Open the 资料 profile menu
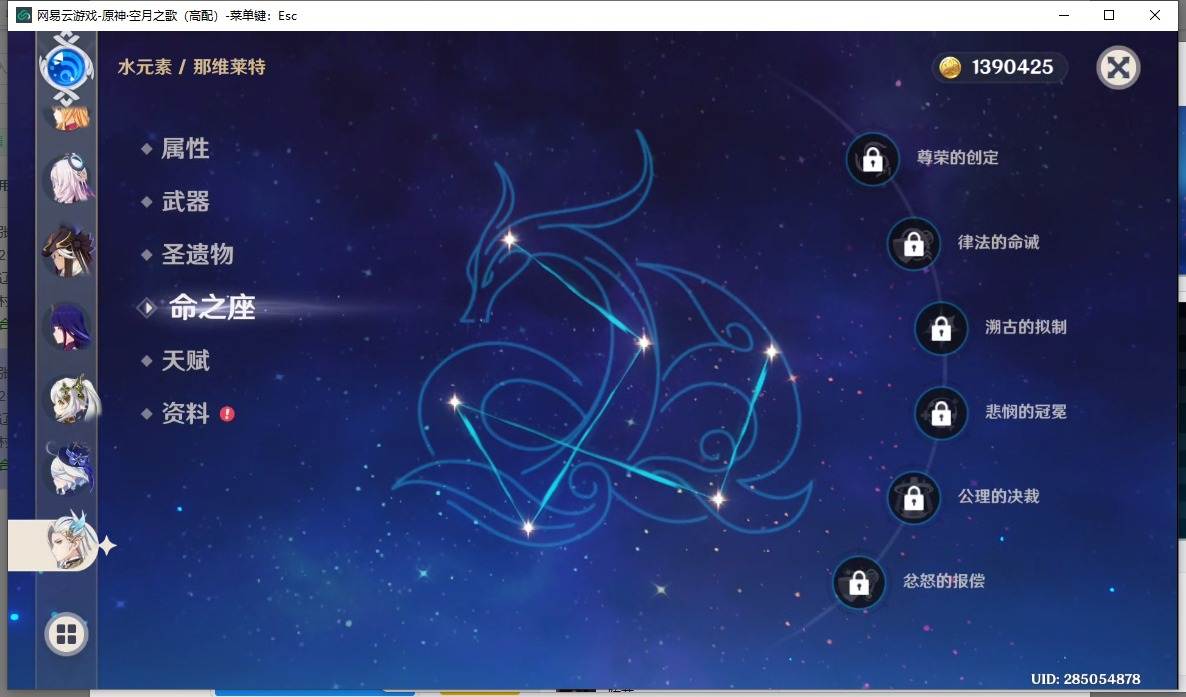Image resolution: width=1186 pixels, height=697 pixels. (x=185, y=413)
